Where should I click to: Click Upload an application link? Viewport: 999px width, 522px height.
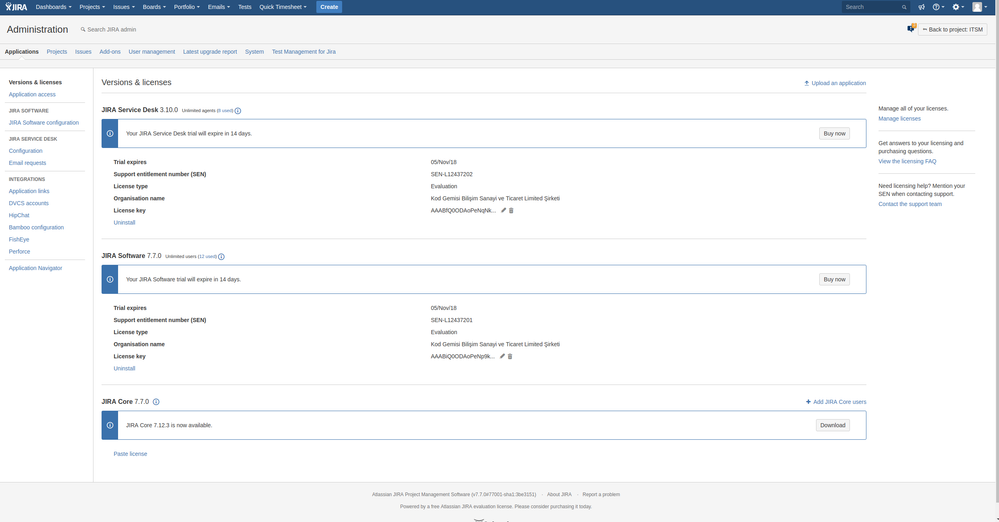pyautogui.click(x=835, y=83)
